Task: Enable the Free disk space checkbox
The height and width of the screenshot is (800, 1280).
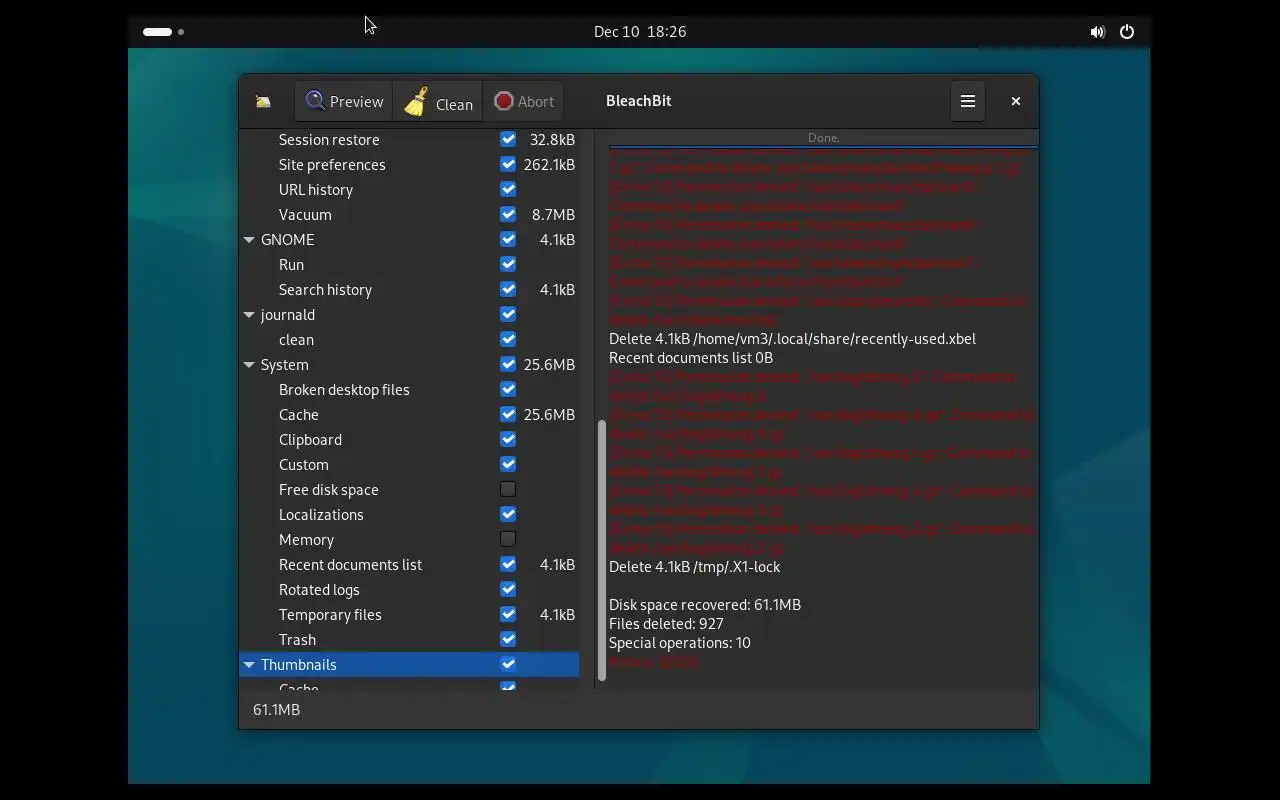Action: (x=508, y=490)
